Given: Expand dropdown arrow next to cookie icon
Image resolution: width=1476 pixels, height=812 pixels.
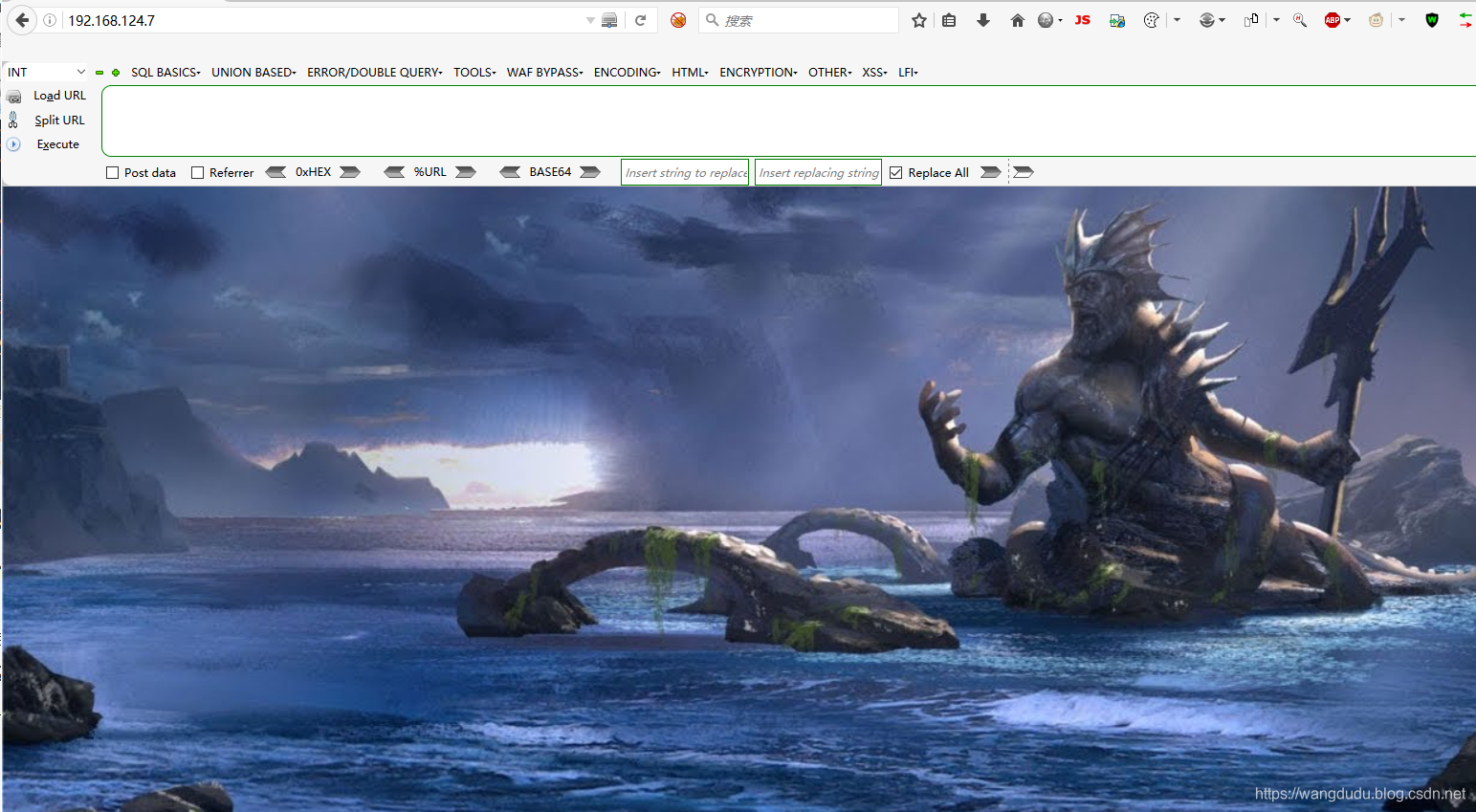Looking at the screenshot, I should pyautogui.click(x=1178, y=20).
